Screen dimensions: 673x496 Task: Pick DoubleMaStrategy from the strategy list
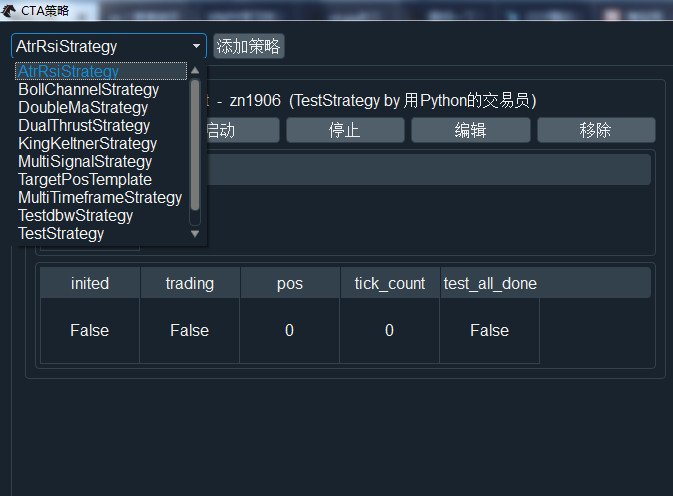[83, 107]
